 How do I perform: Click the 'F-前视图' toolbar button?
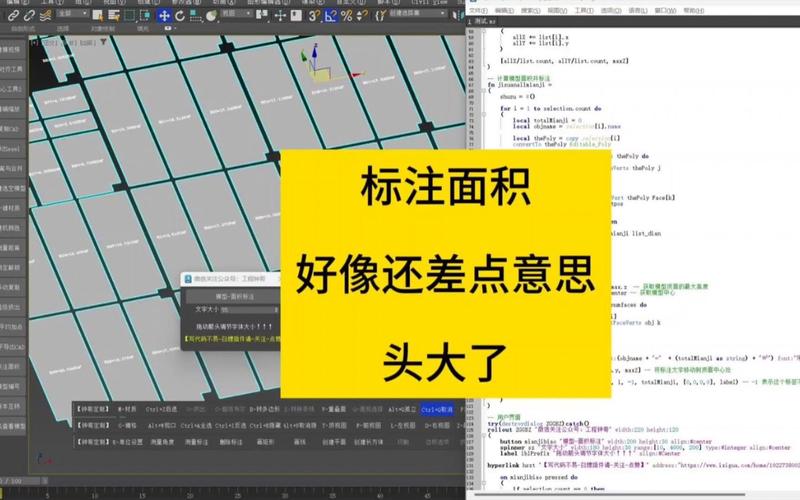coord(368,426)
